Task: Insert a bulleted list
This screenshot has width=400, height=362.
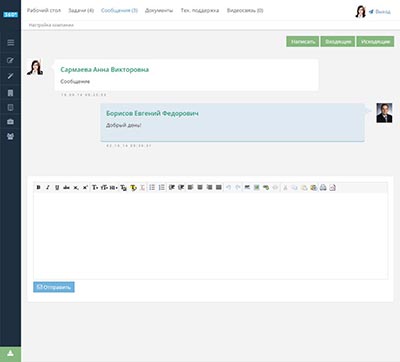Action: [152, 188]
